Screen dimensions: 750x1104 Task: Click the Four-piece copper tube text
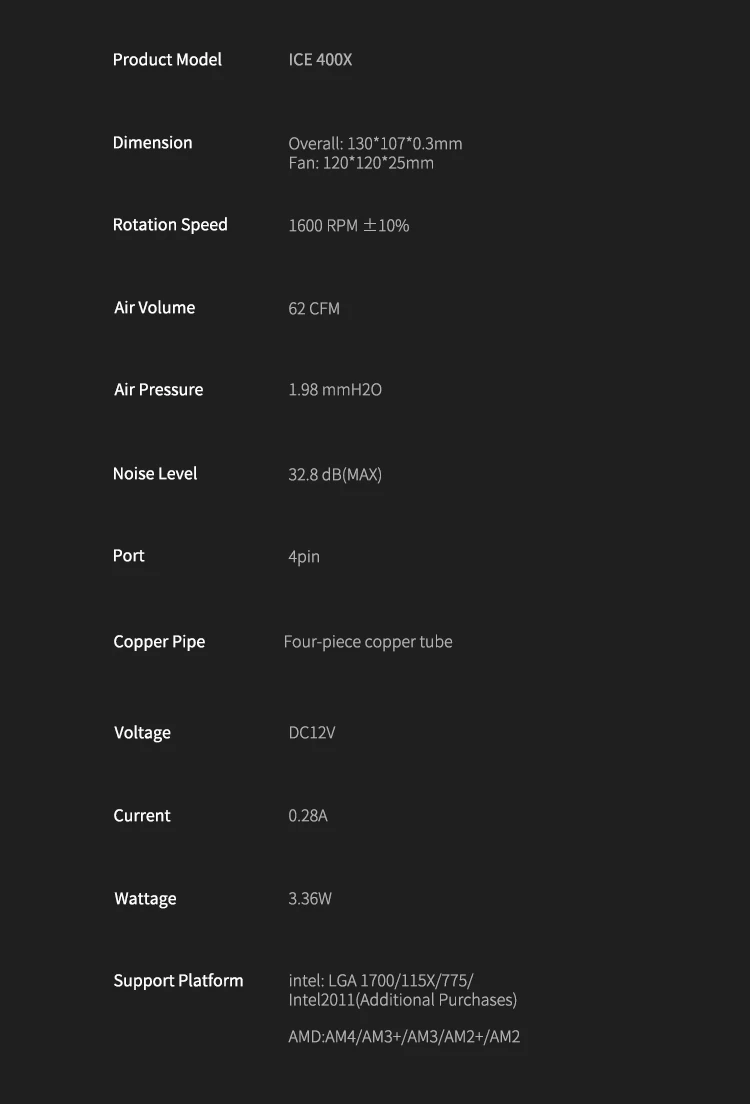click(x=368, y=642)
